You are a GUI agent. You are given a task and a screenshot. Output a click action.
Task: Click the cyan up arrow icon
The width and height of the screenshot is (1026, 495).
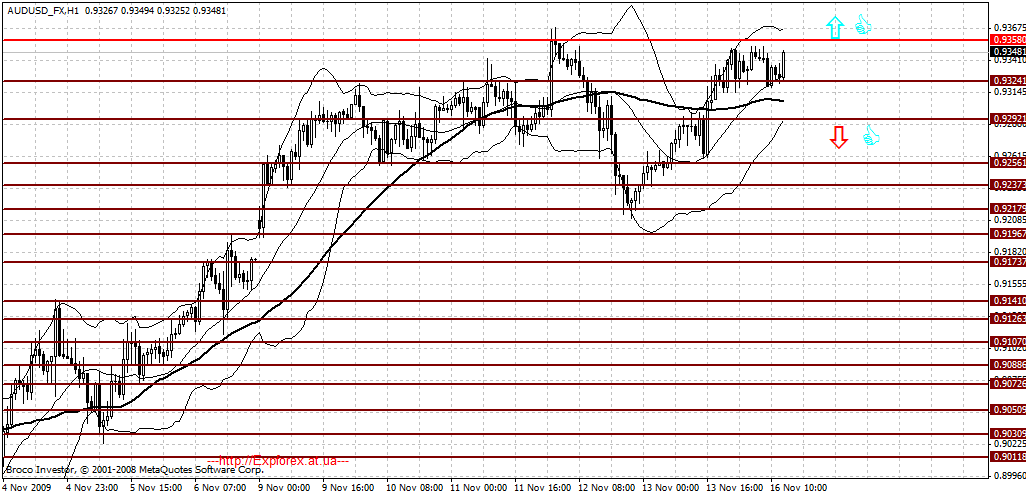click(x=834, y=28)
